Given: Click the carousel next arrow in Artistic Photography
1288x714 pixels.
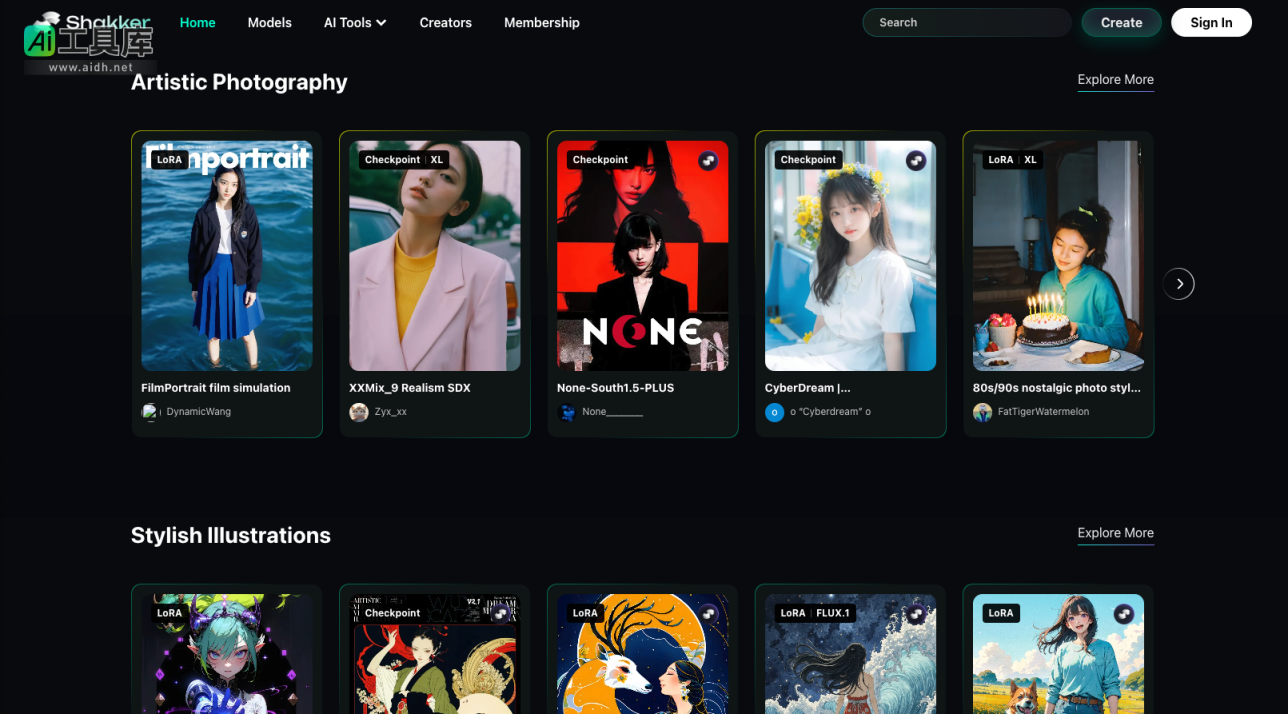Looking at the screenshot, I should click(x=1178, y=284).
